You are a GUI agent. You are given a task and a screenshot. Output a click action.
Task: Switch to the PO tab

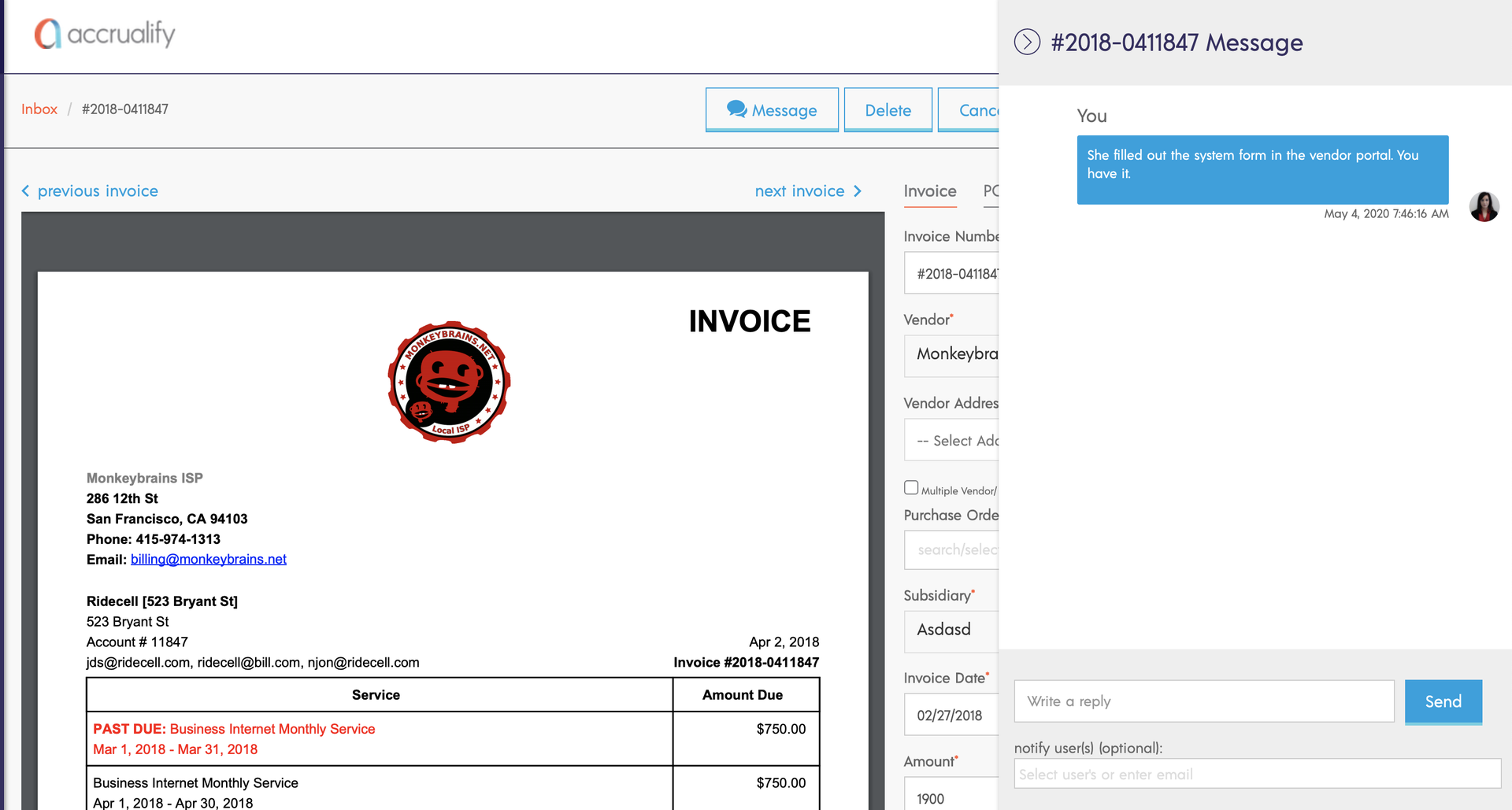991,191
